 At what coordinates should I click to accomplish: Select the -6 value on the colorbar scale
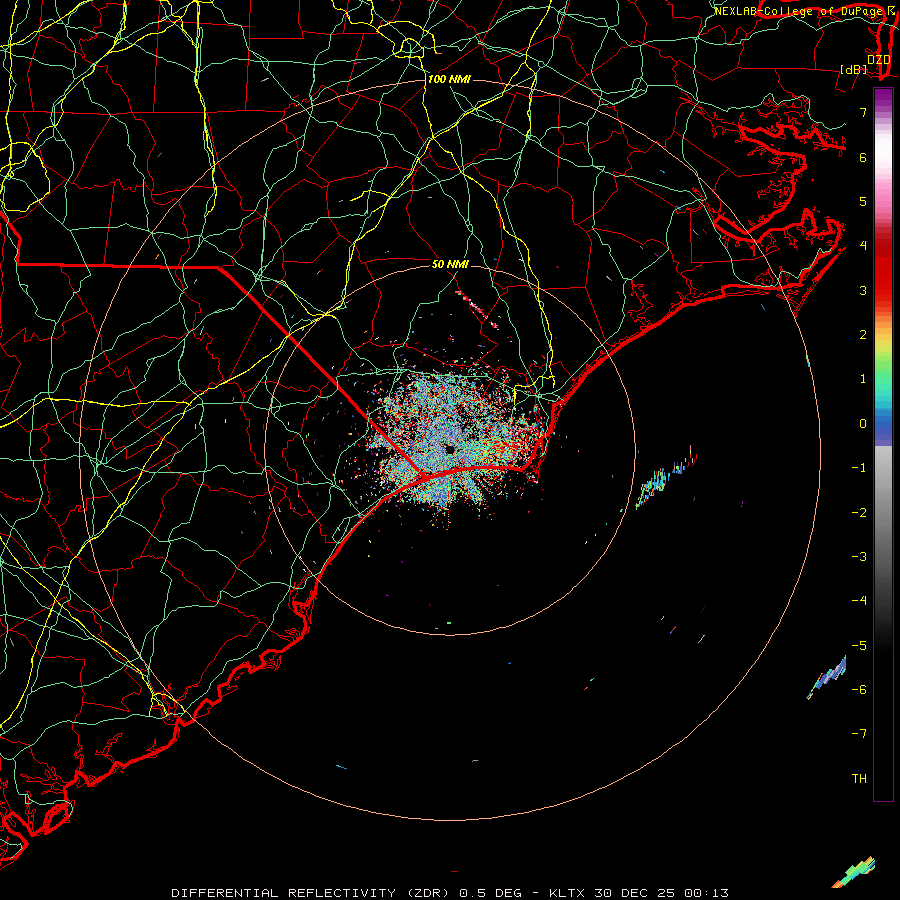(859, 690)
